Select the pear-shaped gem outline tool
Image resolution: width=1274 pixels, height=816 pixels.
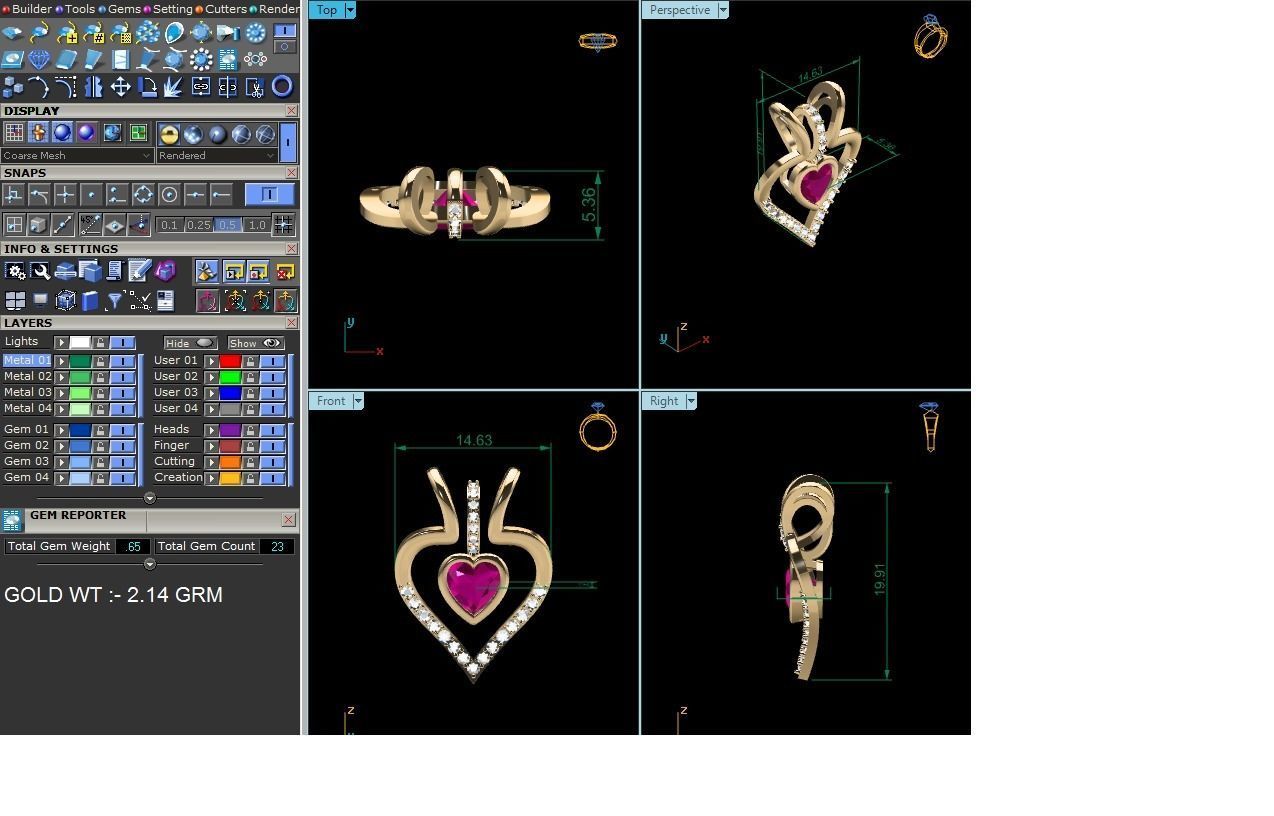click(174, 33)
